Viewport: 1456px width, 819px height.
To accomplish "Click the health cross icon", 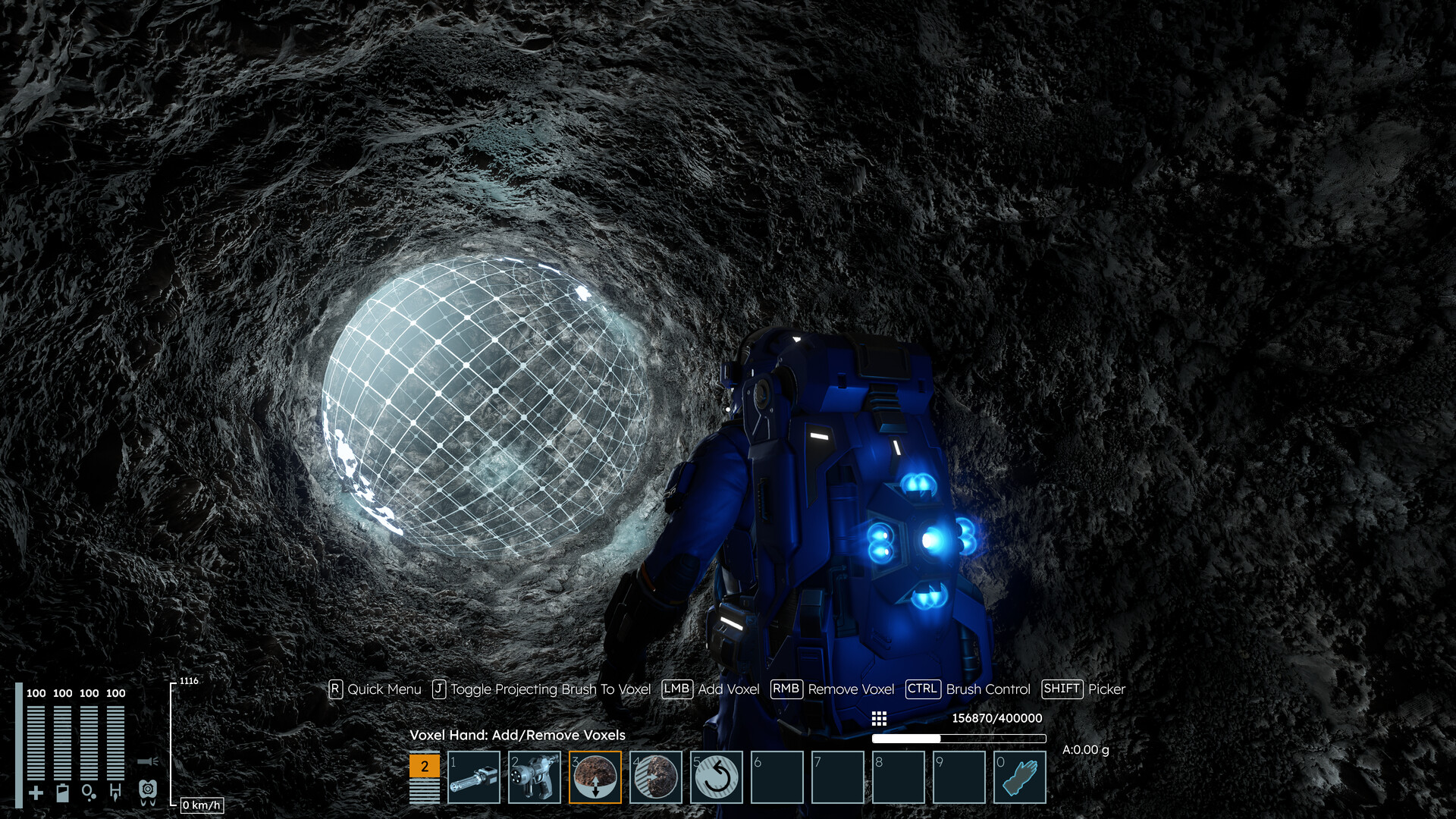I will pos(36,792).
